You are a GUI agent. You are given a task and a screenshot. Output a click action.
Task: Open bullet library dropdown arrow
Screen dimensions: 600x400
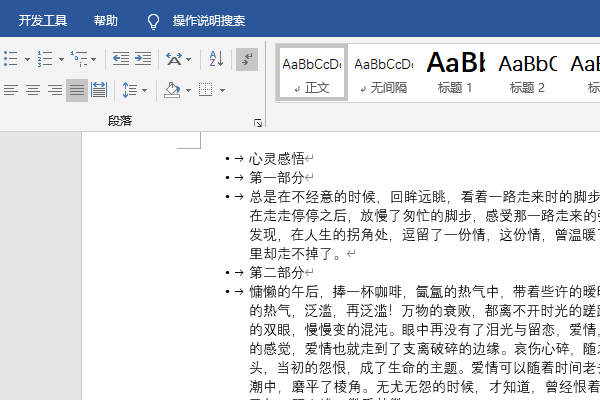[27, 59]
